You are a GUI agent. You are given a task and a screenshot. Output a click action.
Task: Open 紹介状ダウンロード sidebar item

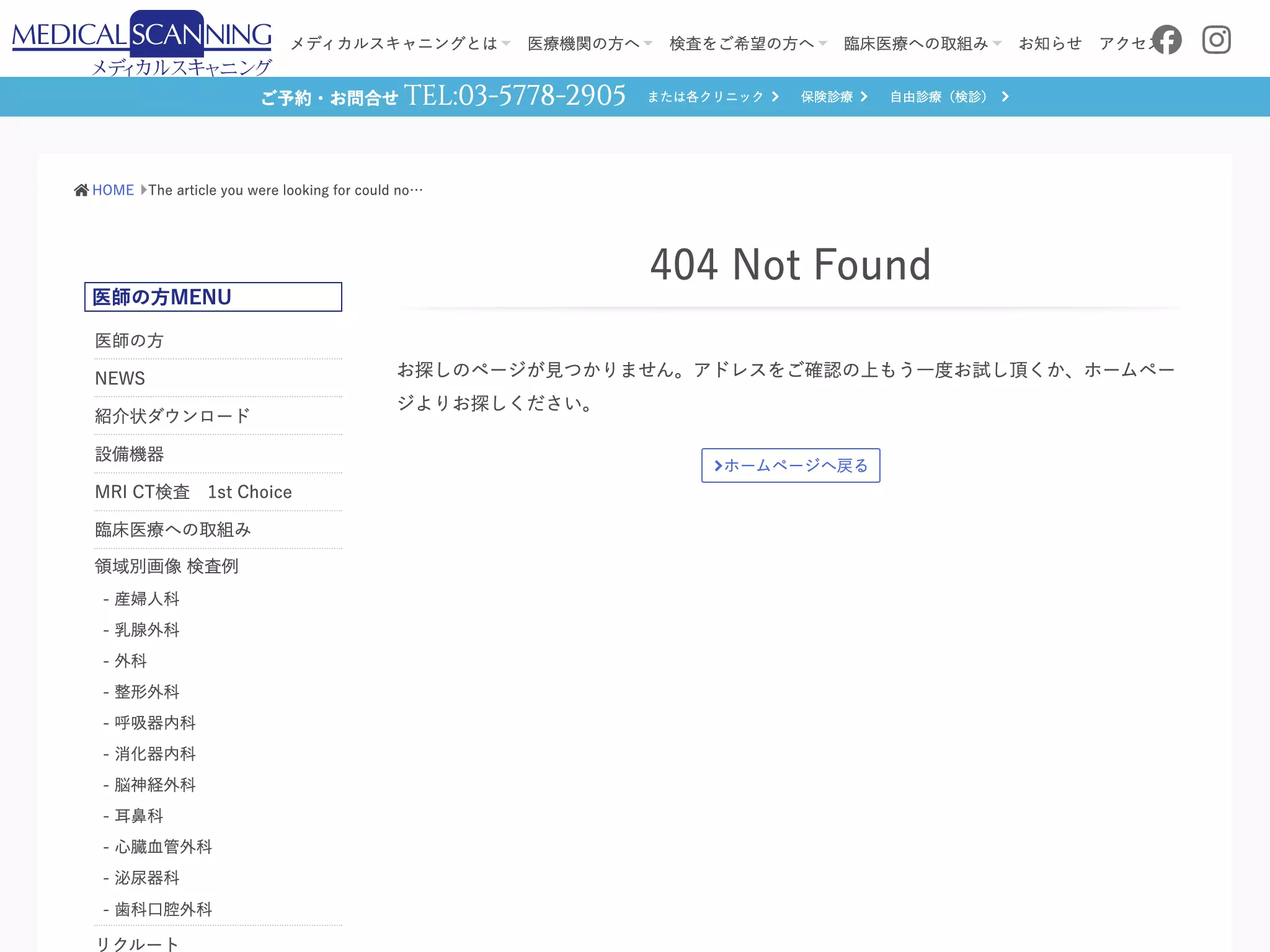point(218,416)
